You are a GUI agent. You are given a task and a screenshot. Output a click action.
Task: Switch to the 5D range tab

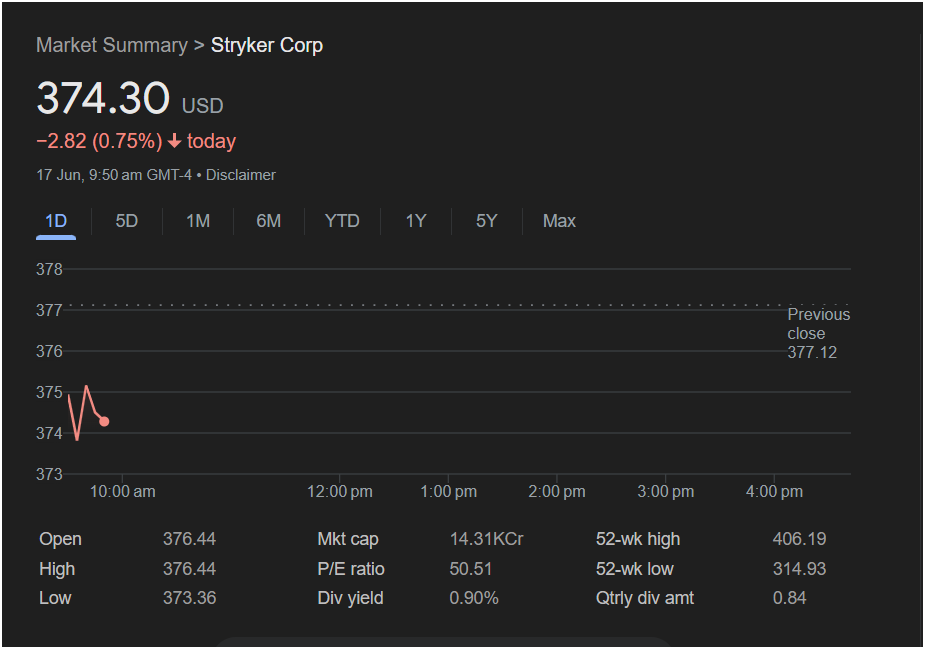127,221
